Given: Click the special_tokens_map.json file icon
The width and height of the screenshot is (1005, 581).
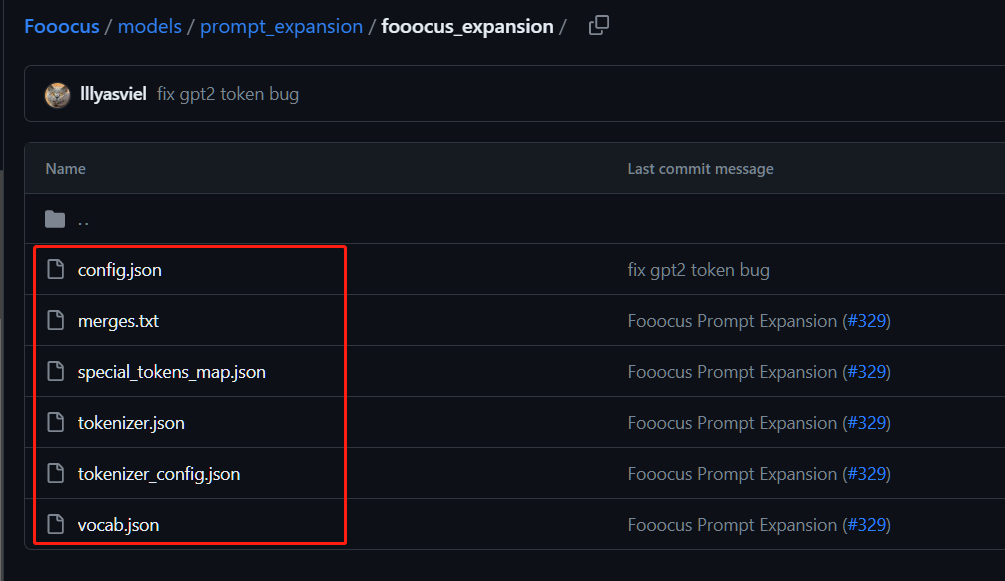Looking at the screenshot, I should point(55,371).
